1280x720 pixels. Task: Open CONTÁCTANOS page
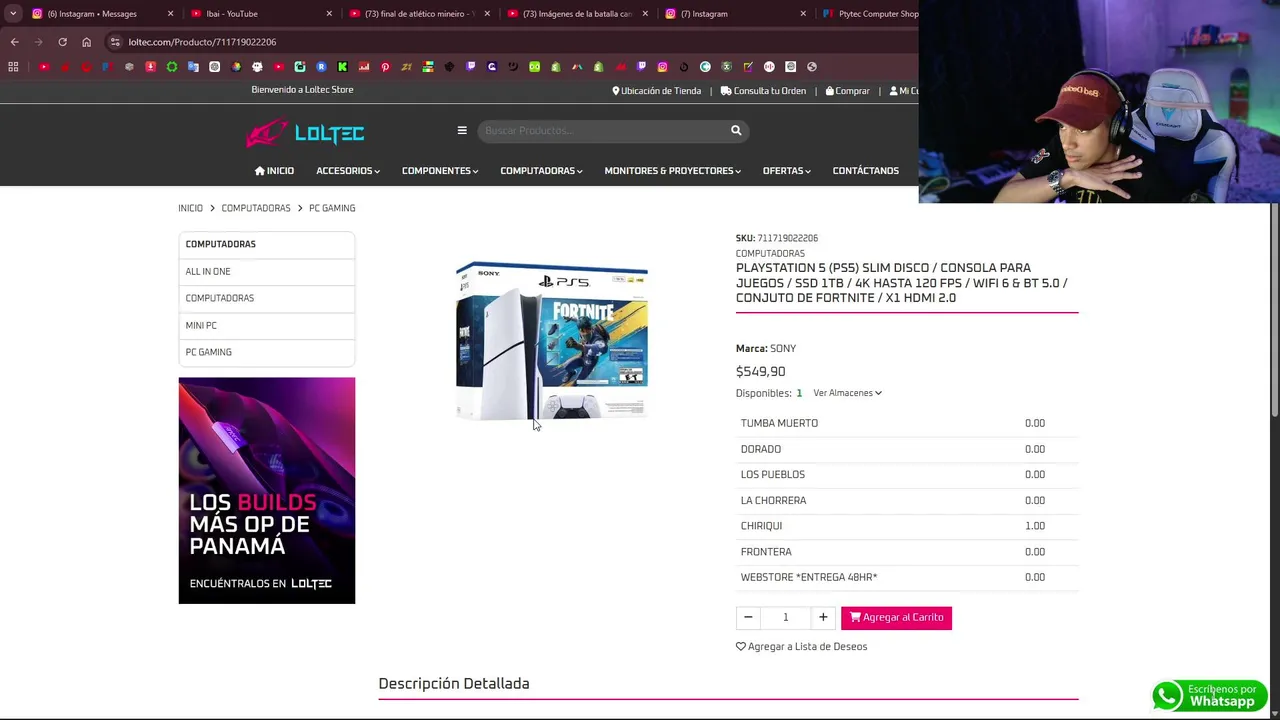[x=865, y=171]
